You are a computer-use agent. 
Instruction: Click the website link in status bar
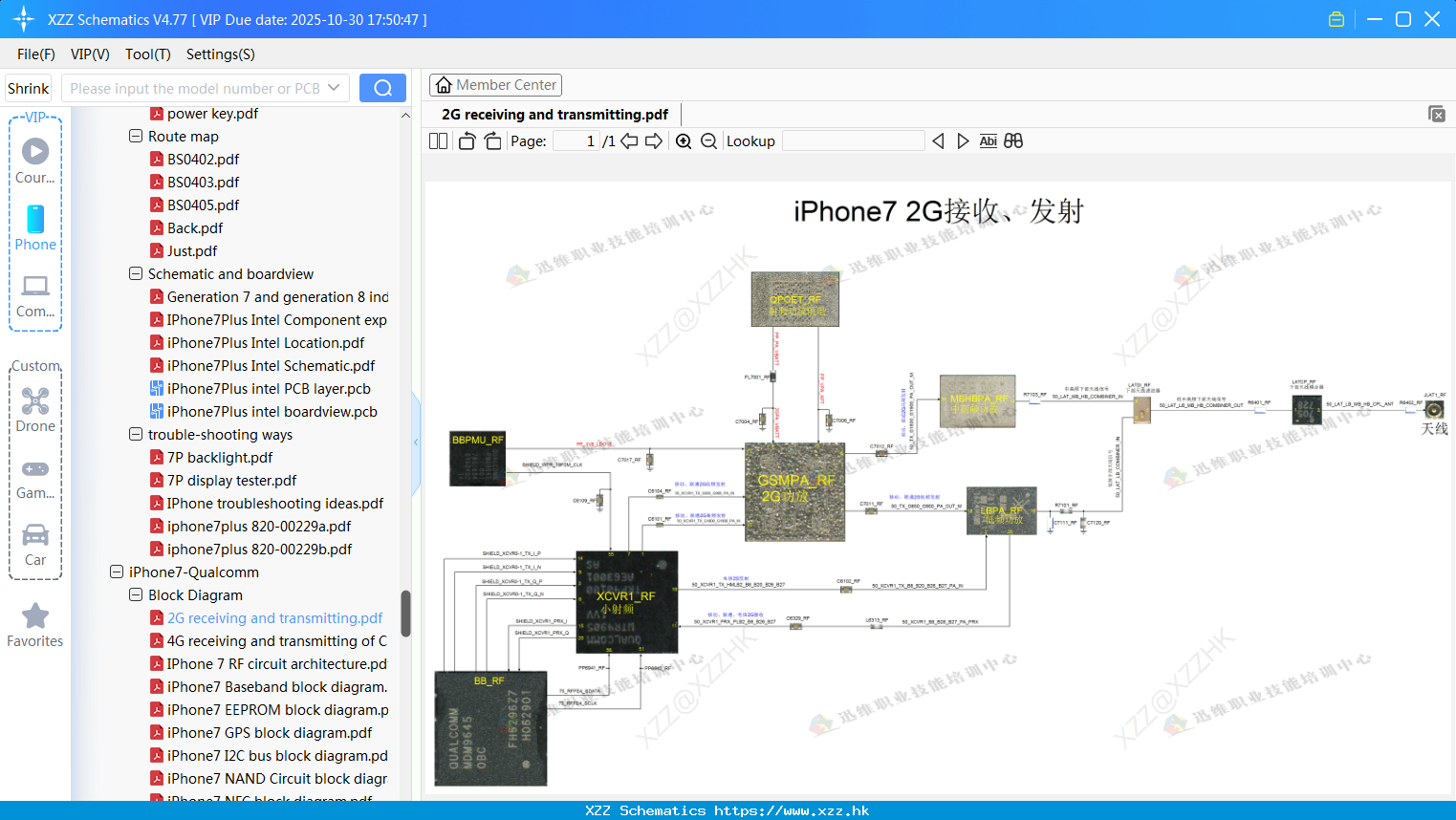[x=792, y=810]
